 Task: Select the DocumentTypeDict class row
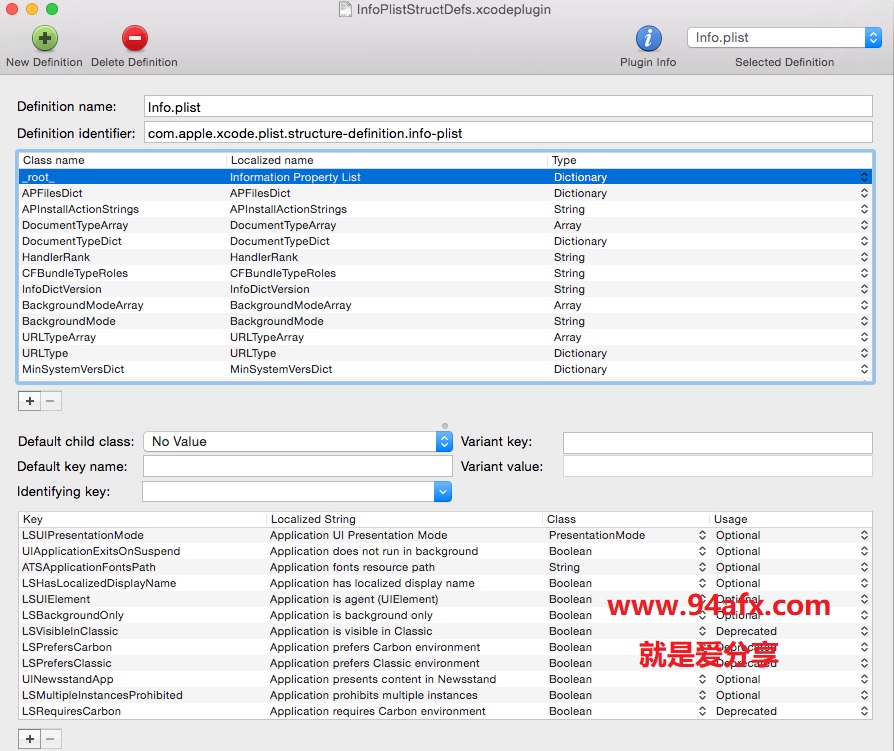tap(445, 241)
